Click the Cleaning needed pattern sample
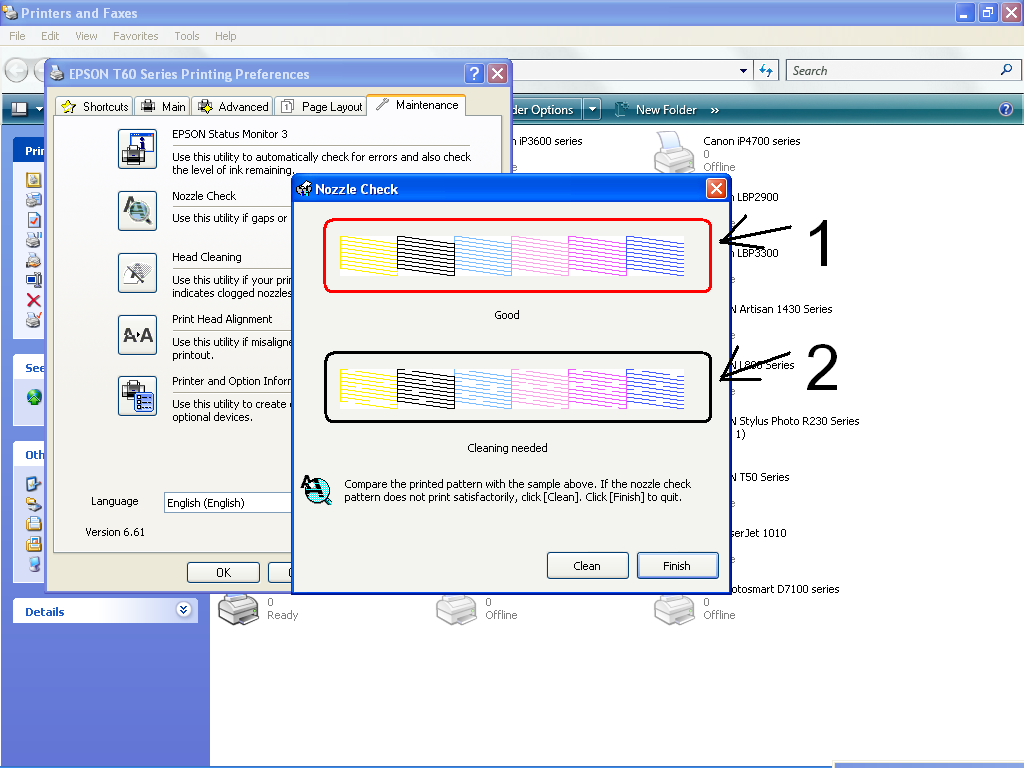The width and height of the screenshot is (1024, 768). pyautogui.click(x=517, y=388)
